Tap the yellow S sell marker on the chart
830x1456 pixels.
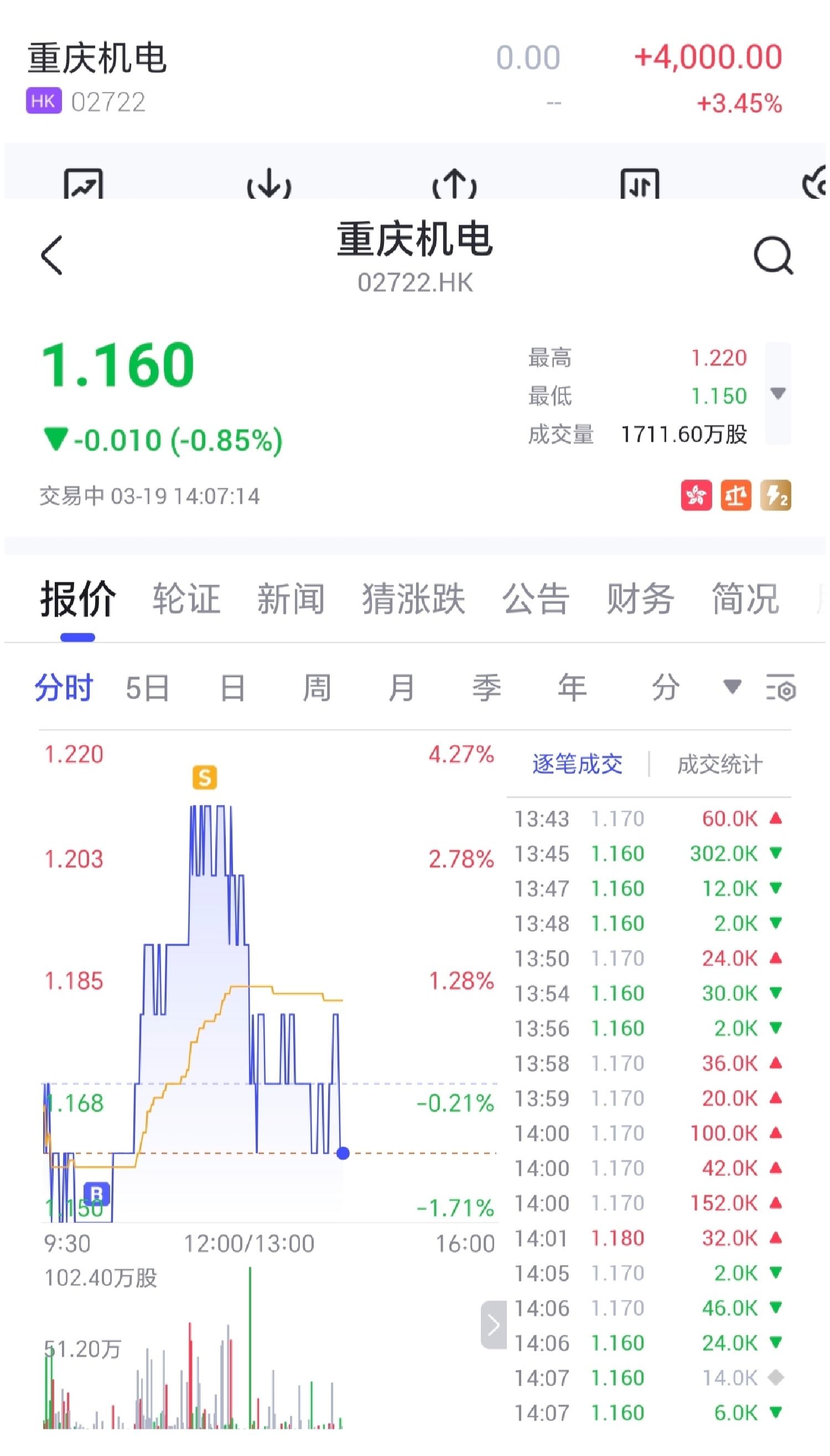205,777
